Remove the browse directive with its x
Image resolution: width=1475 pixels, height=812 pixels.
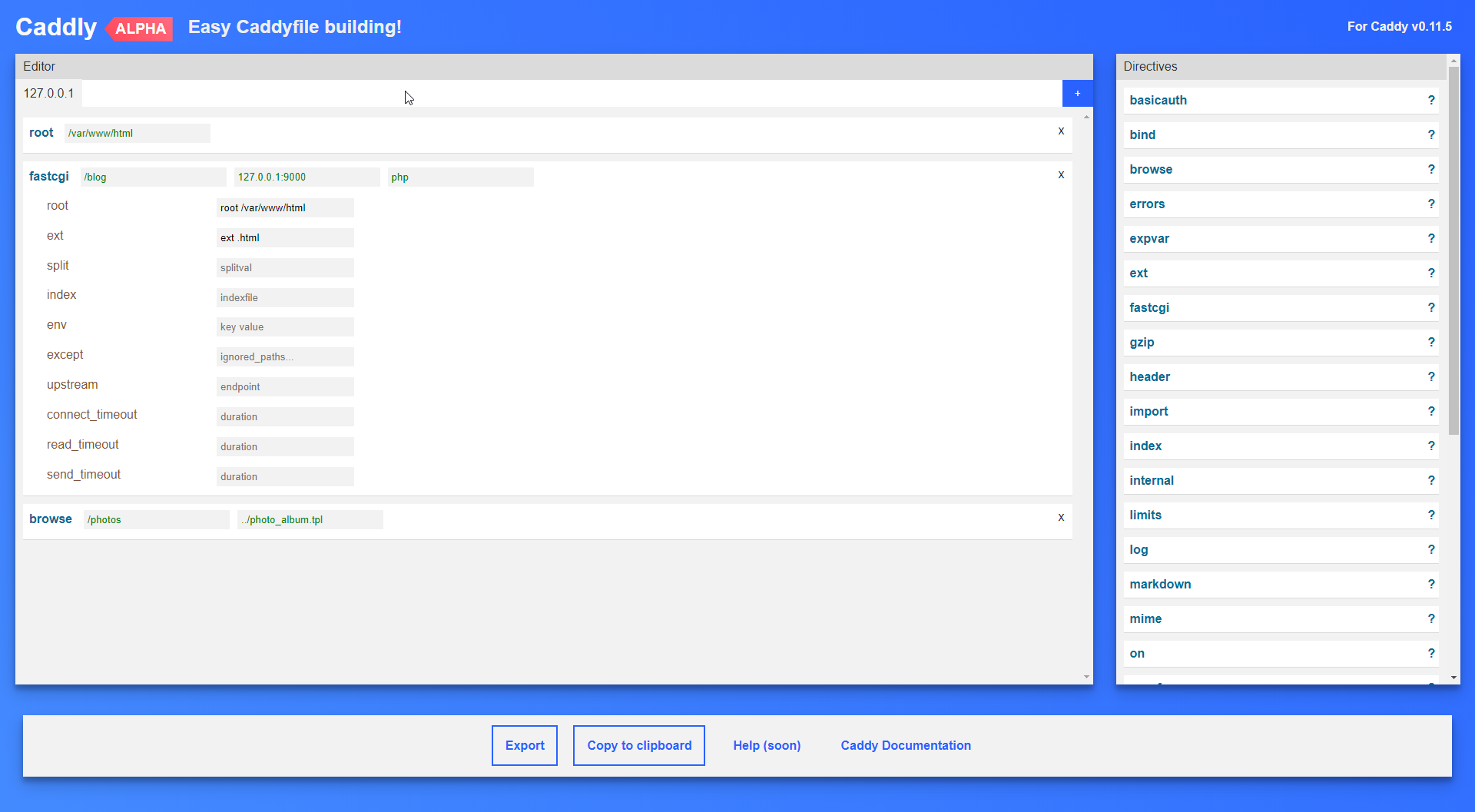(x=1061, y=517)
